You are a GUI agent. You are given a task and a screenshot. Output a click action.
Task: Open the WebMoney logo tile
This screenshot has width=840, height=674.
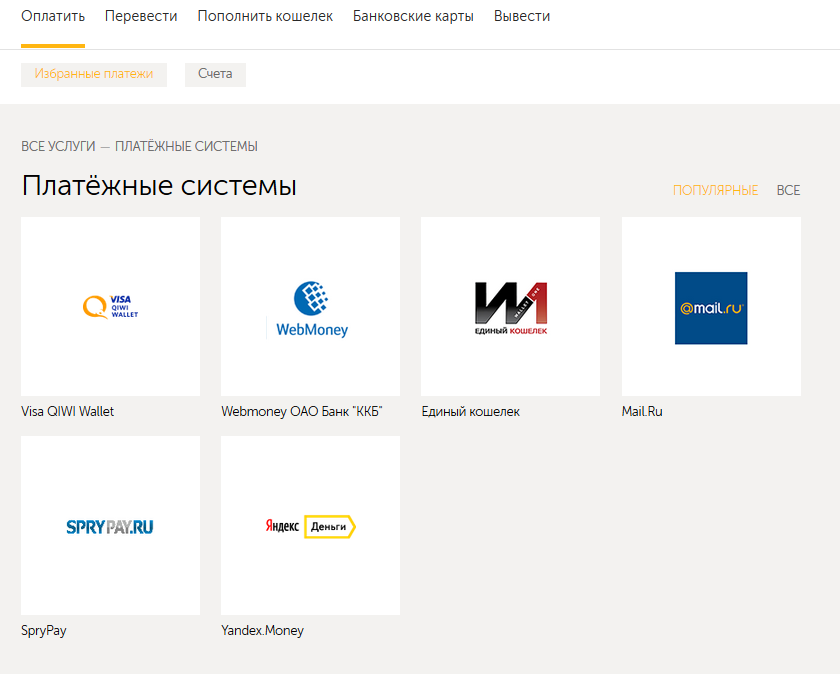coord(310,306)
